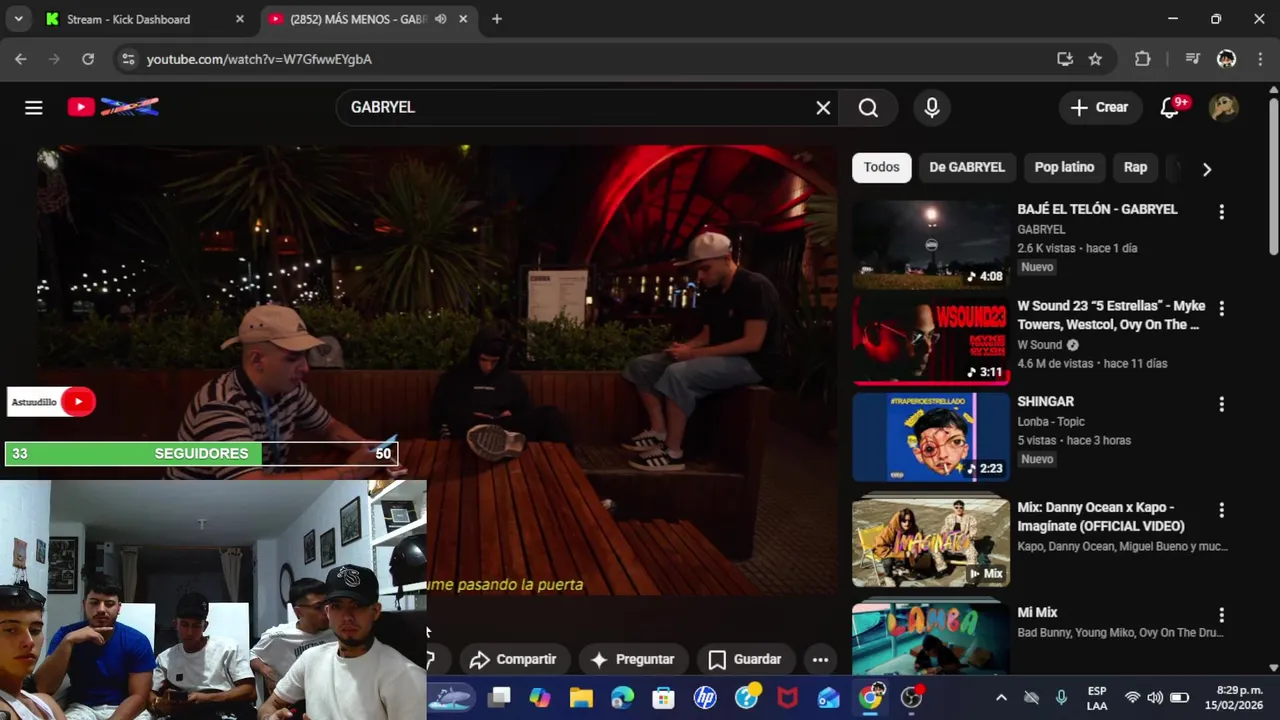Image resolution: width=1280 pixels, height=720 pixels.
Task: Clear the GABRYEL search text
Action: coord(823,107)
